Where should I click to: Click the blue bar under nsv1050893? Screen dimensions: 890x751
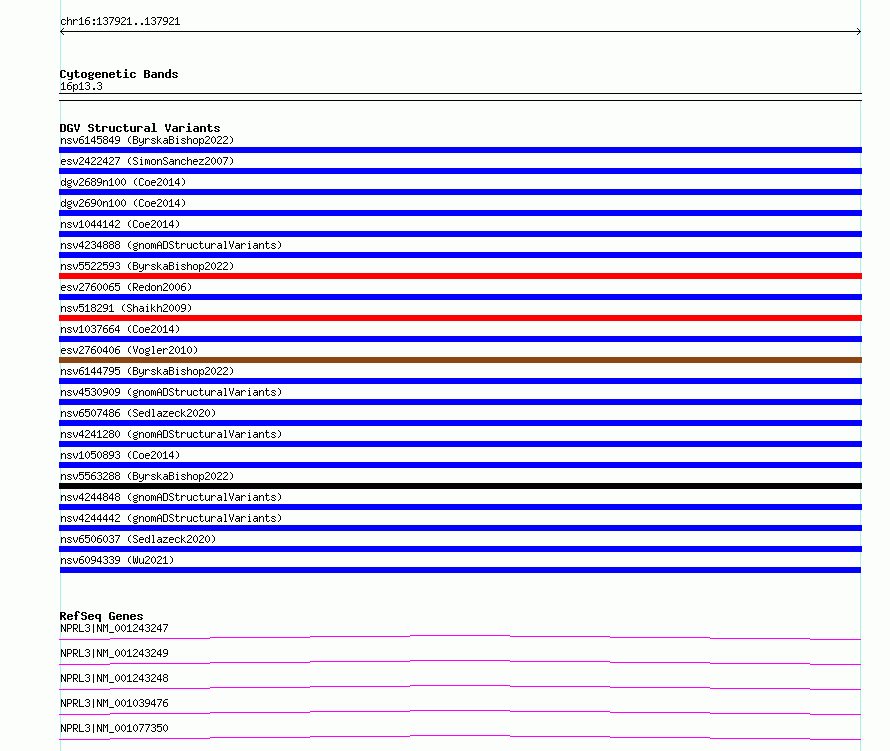tap(460, 465)
